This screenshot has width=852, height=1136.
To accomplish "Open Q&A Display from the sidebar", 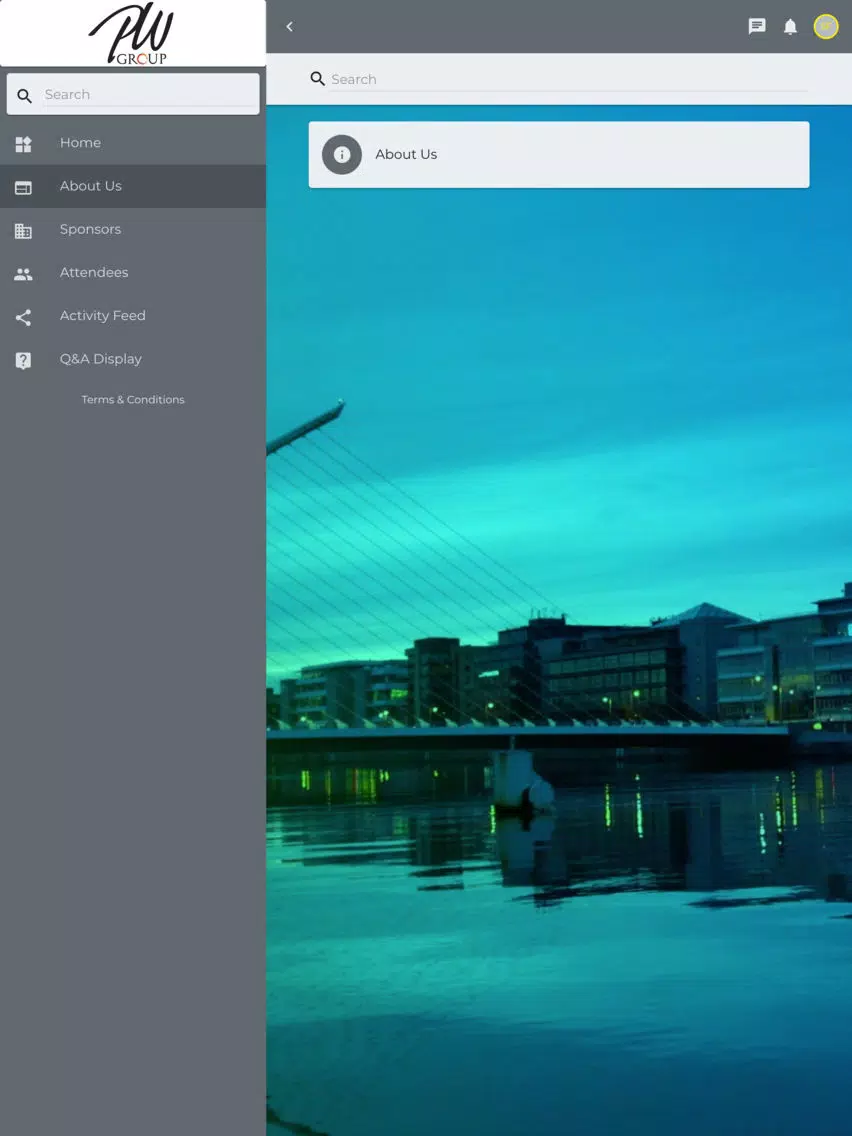I will tap(133, 359).
